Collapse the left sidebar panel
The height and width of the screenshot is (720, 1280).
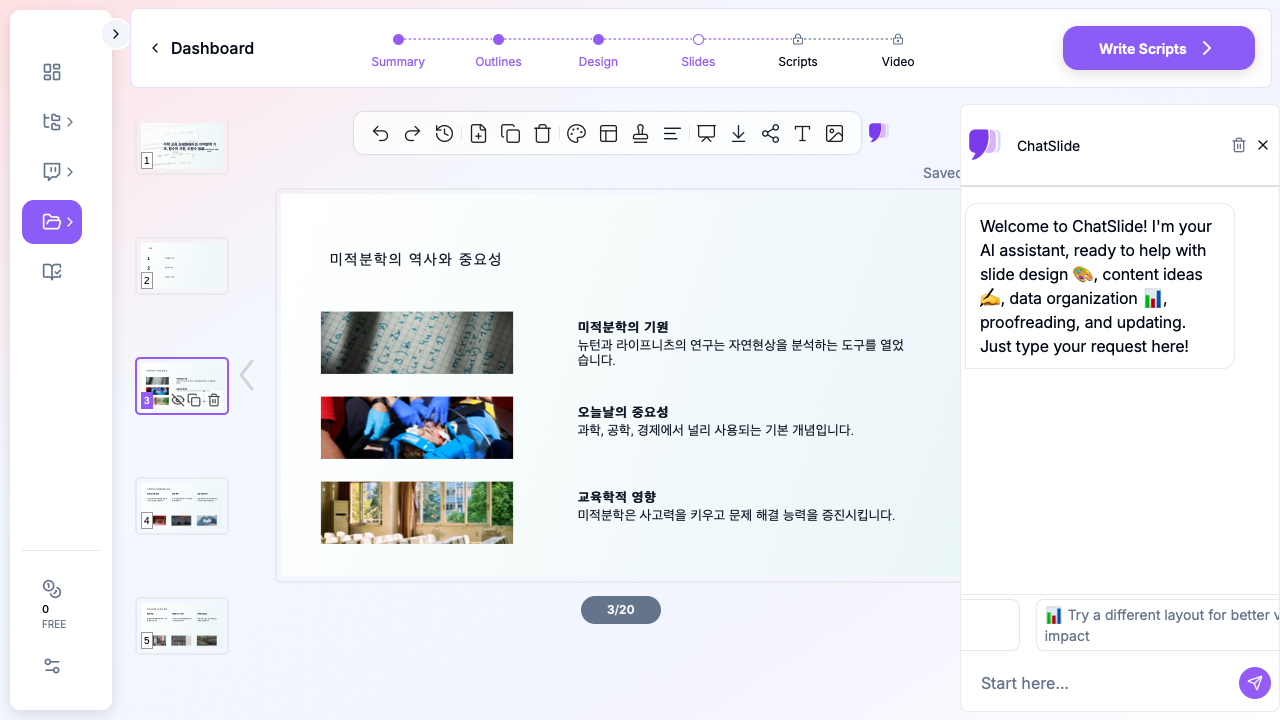coord(115,33)
